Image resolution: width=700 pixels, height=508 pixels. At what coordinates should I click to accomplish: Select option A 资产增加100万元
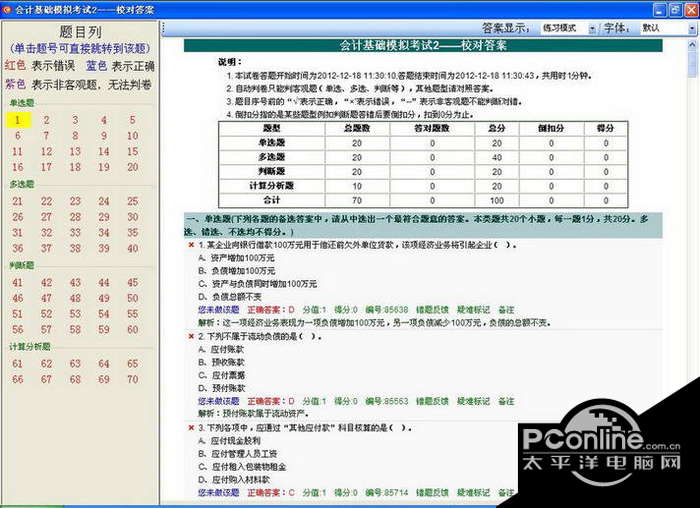tap(237, 258)
